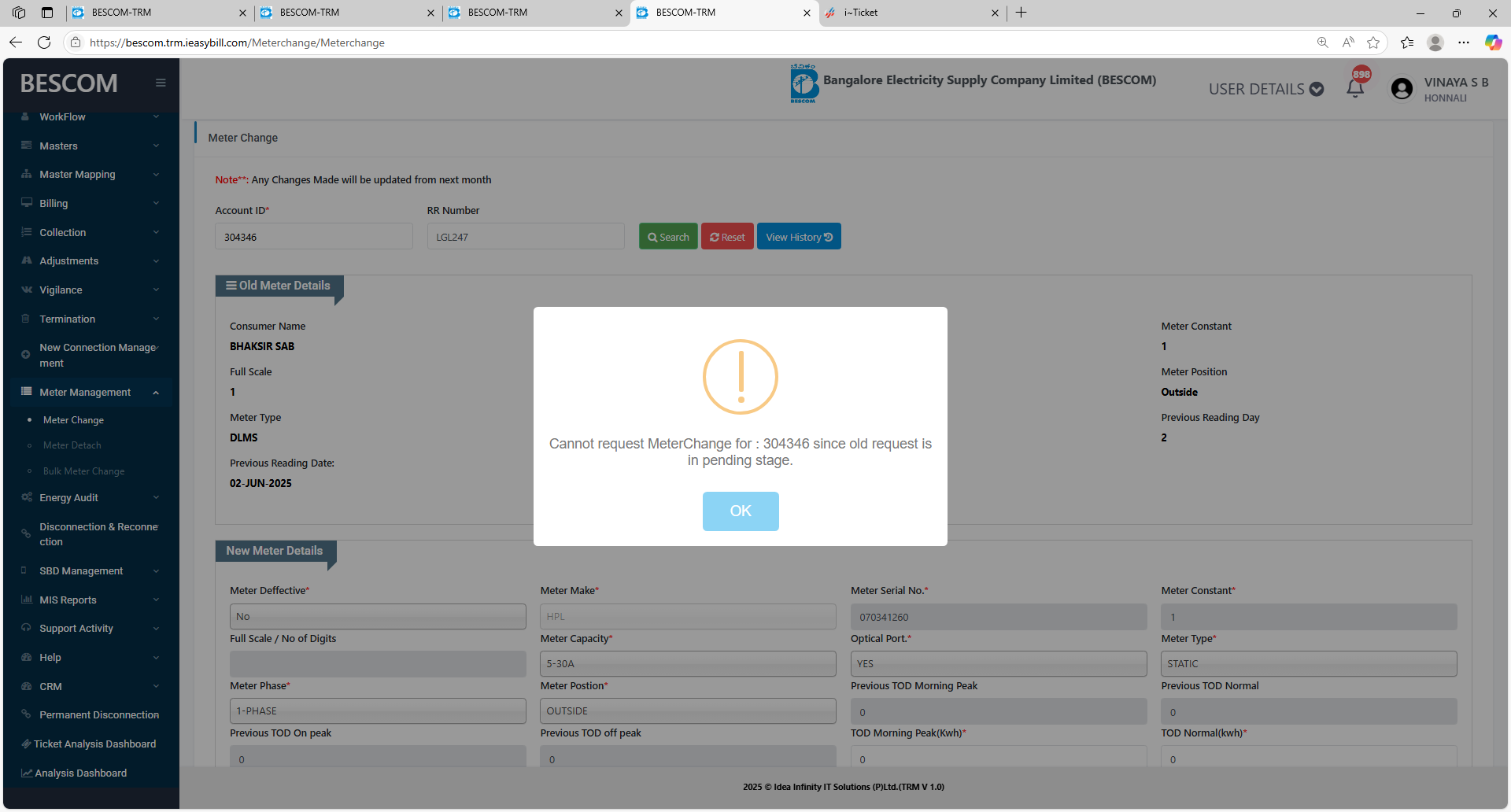The width and height of the screenshot is (1511, 812).
Task: Toggle the hamburger sidebar menu icon
Action: (x=161, y=83)
